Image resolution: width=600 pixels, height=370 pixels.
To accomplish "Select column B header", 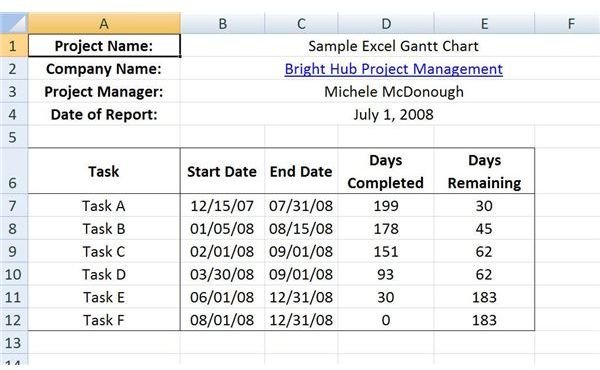I will [x=222, y=23].
